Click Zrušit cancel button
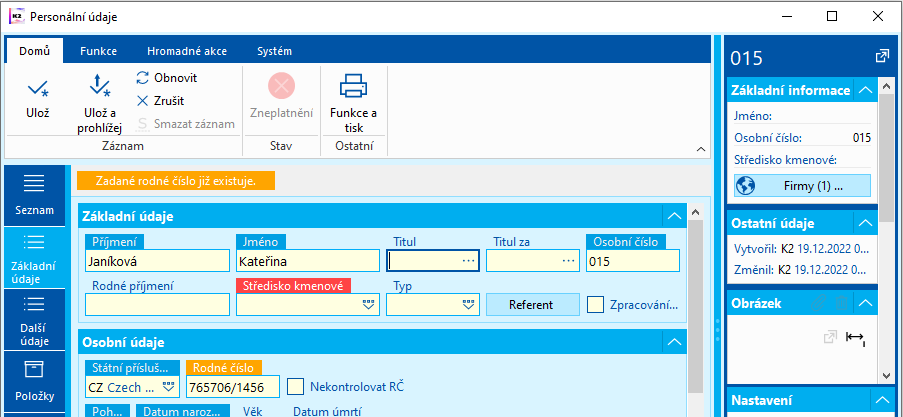The image size is (903, 417). (160, 101)
